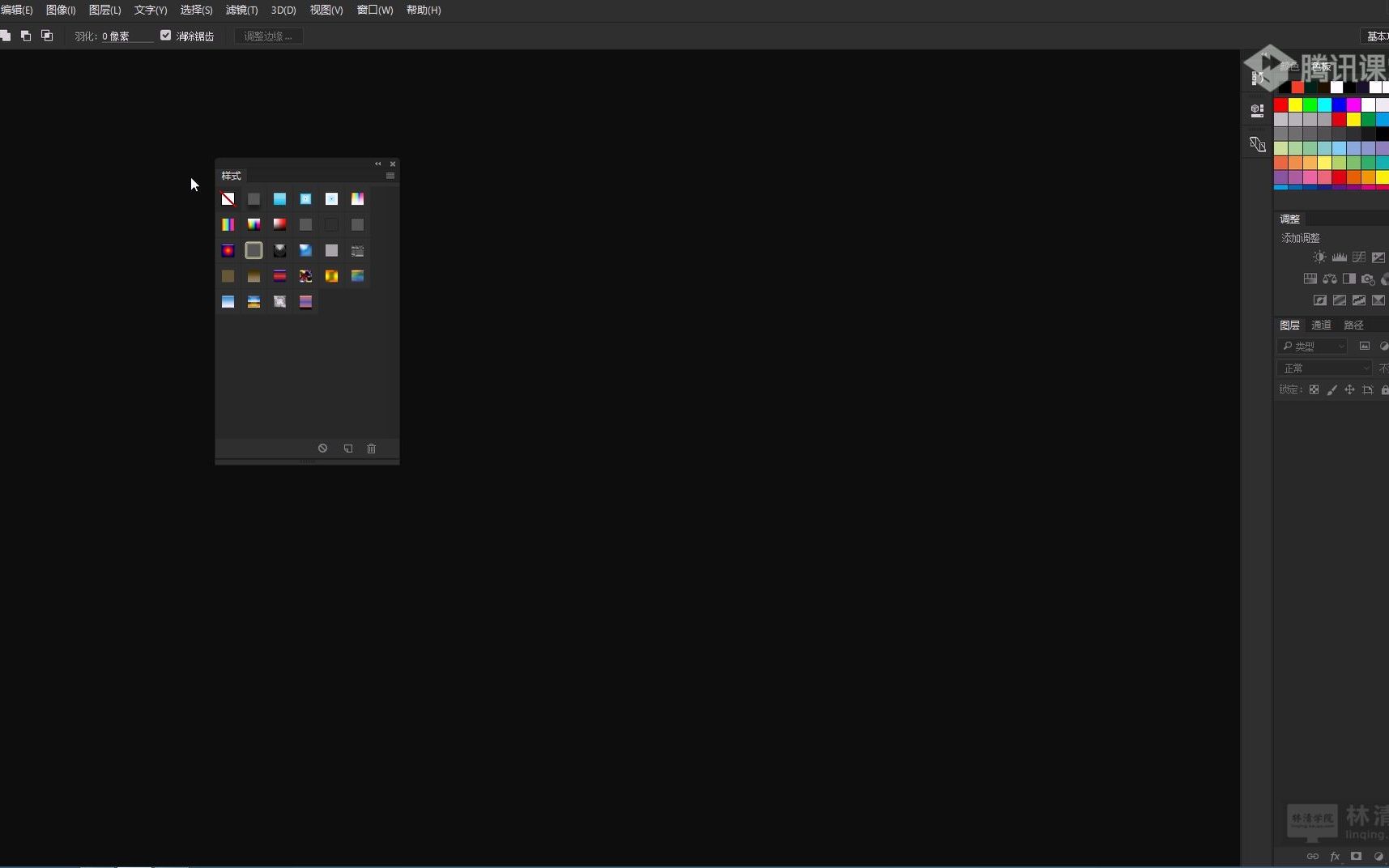Click the Clear Style button in Styles panel footer
The image size is (1389, 868).
pyautogui.click(x=322, y=448)
